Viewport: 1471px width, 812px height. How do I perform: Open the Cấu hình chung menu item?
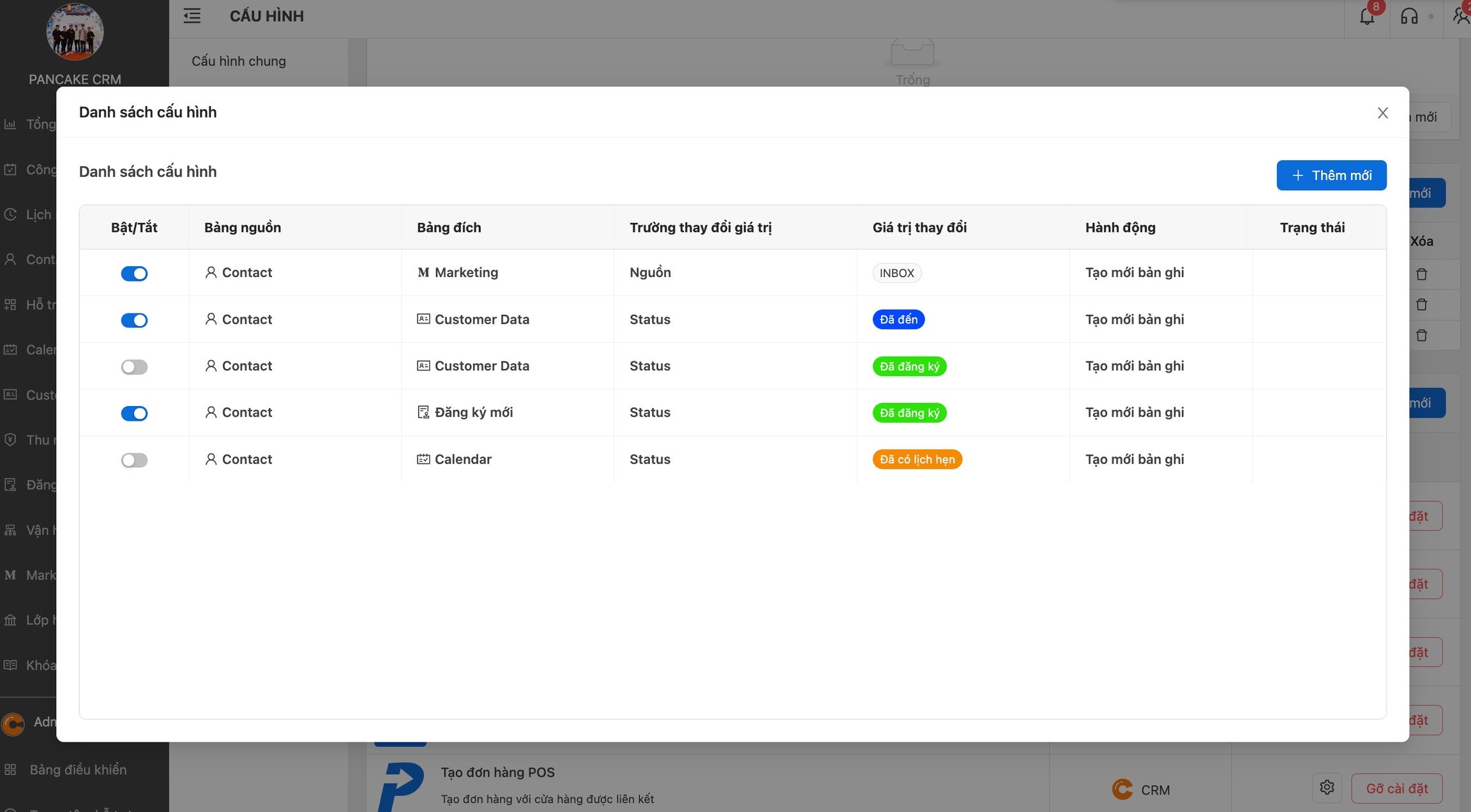(239, 61)
